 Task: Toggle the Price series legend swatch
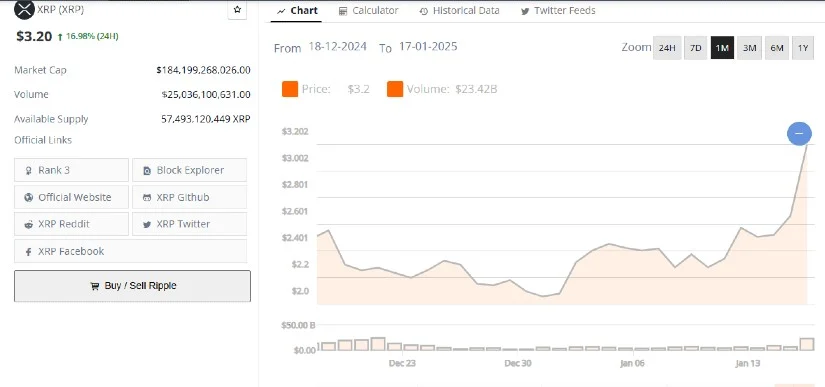coord(290,89)
